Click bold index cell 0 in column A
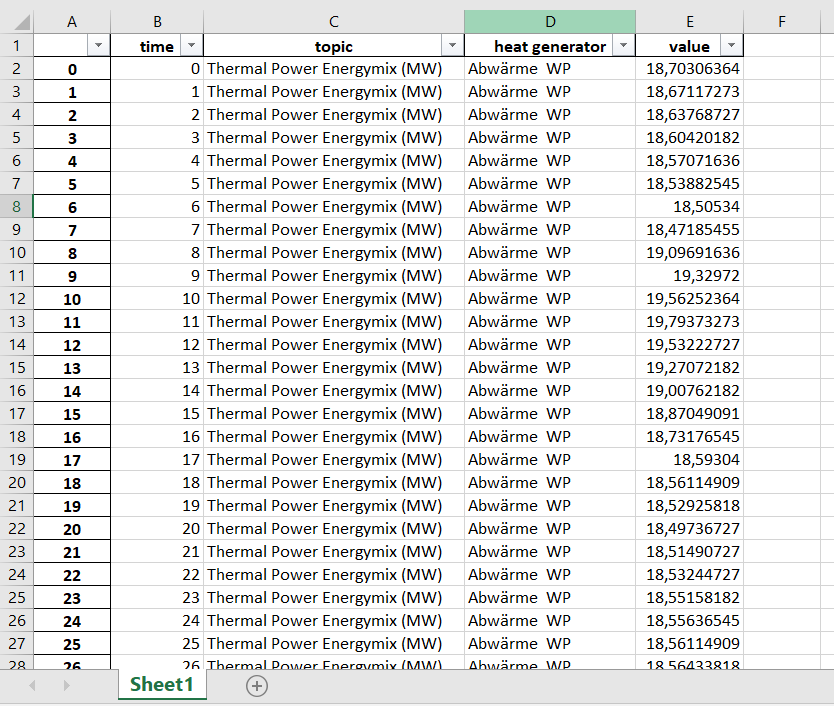This screenshot has height=706, width=834. (x=72, y=69)
